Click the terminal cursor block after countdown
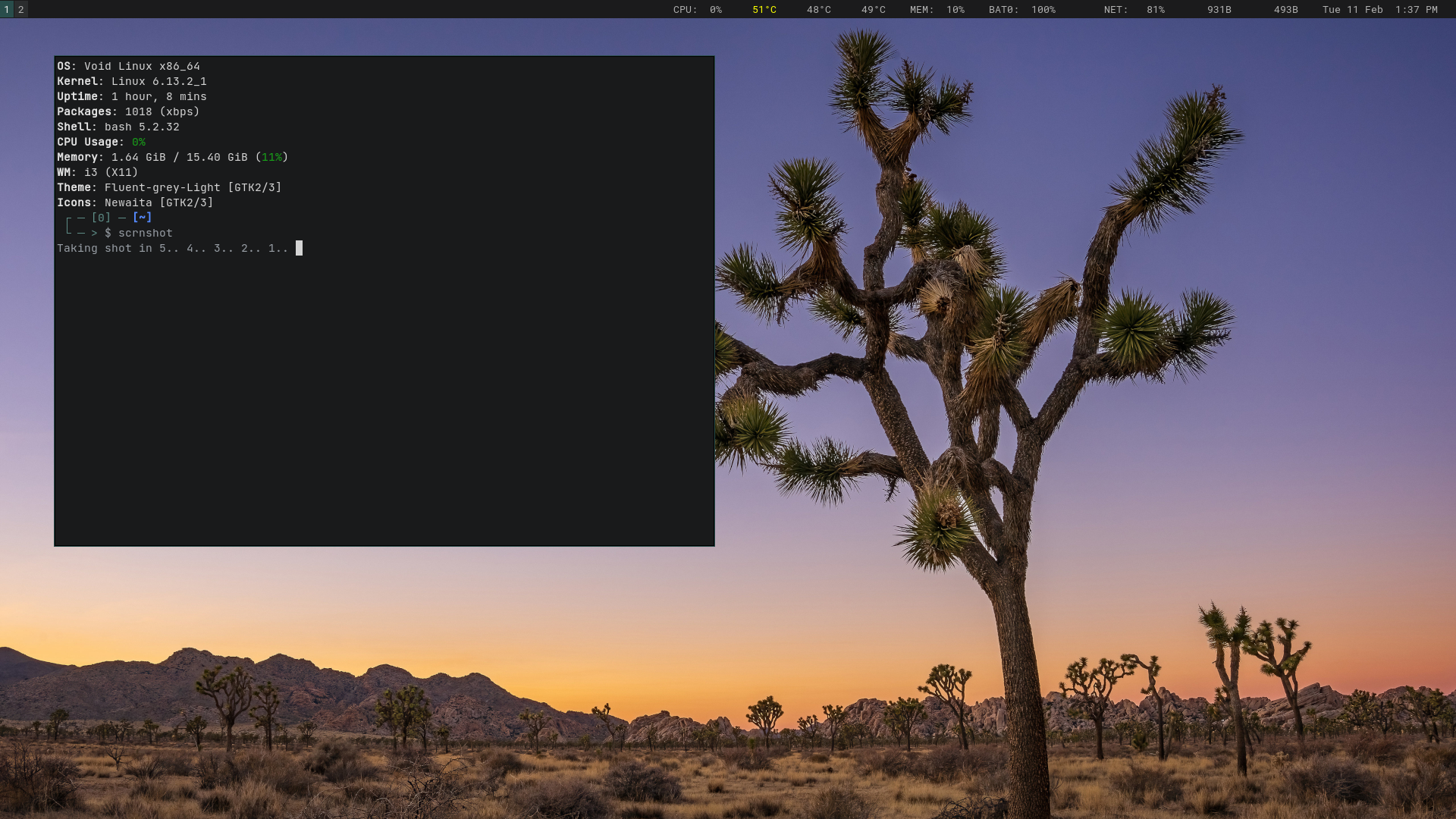Image resolution: width=1456 pixels, height=819 pixels. click(299, 248)
